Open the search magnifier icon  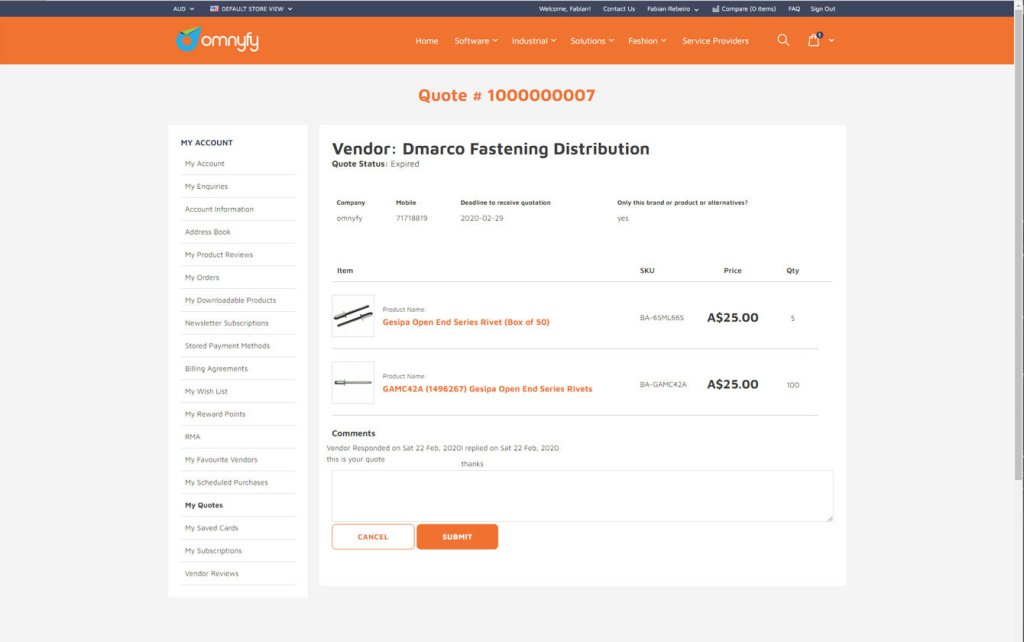783,40
